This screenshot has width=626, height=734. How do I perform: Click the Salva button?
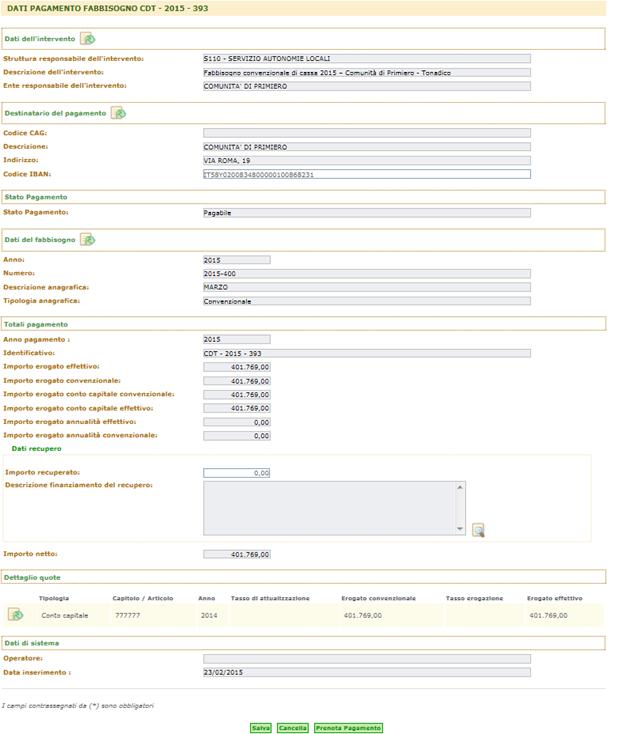point(261,728)
